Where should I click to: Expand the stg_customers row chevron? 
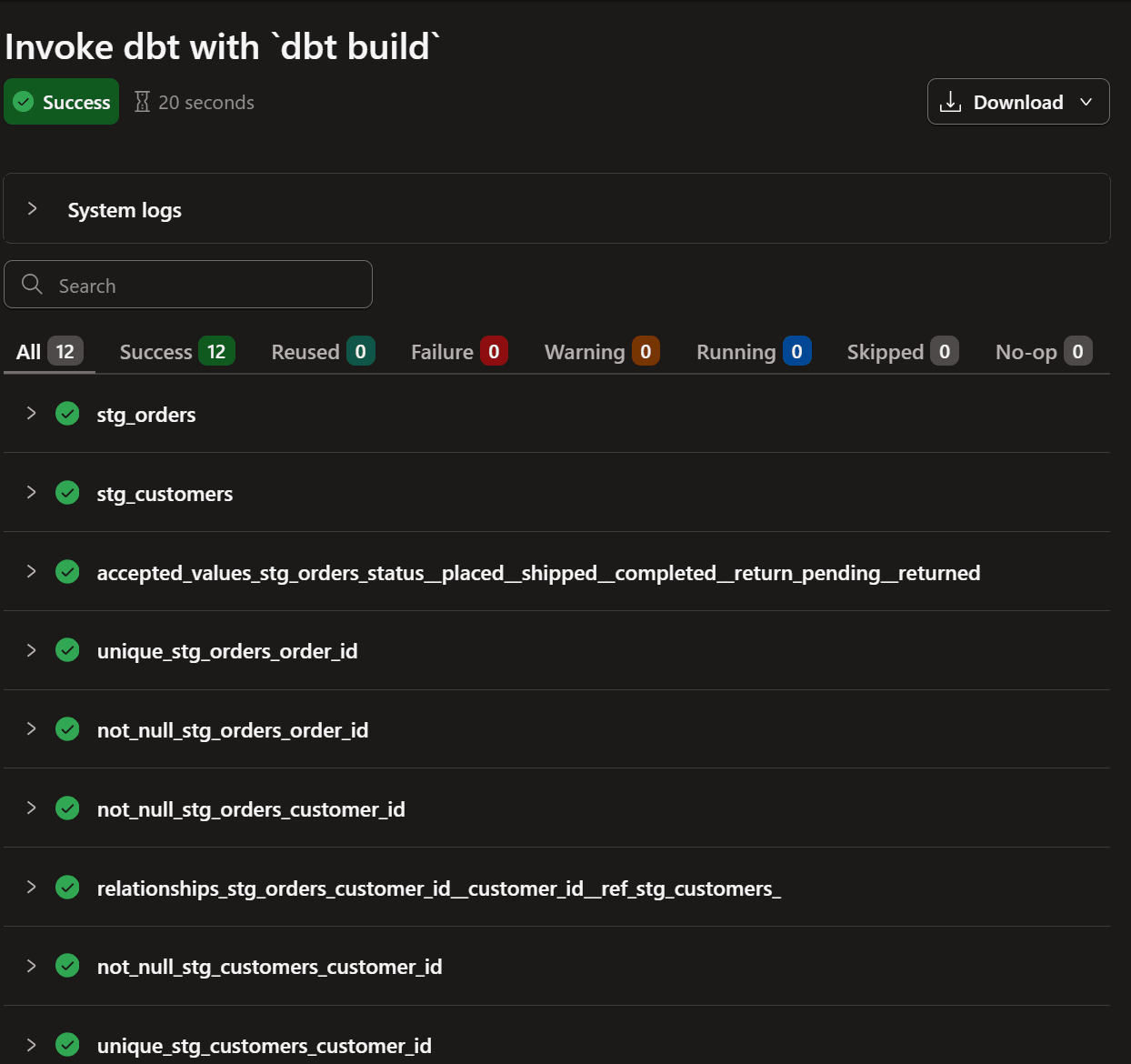32,493
